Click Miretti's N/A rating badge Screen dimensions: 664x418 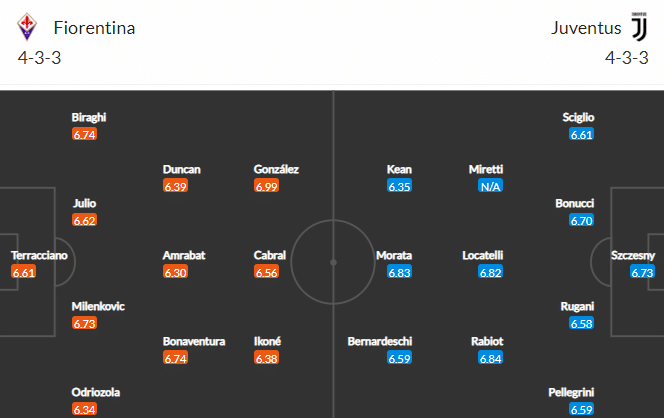coord(490,186)
